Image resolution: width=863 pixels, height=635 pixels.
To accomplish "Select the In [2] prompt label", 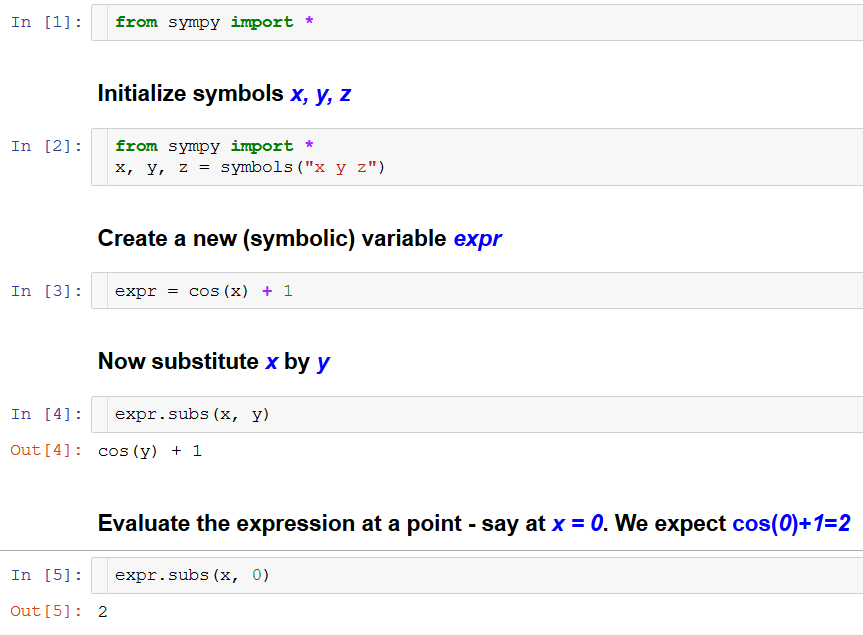I will click(x=46, y=146).
